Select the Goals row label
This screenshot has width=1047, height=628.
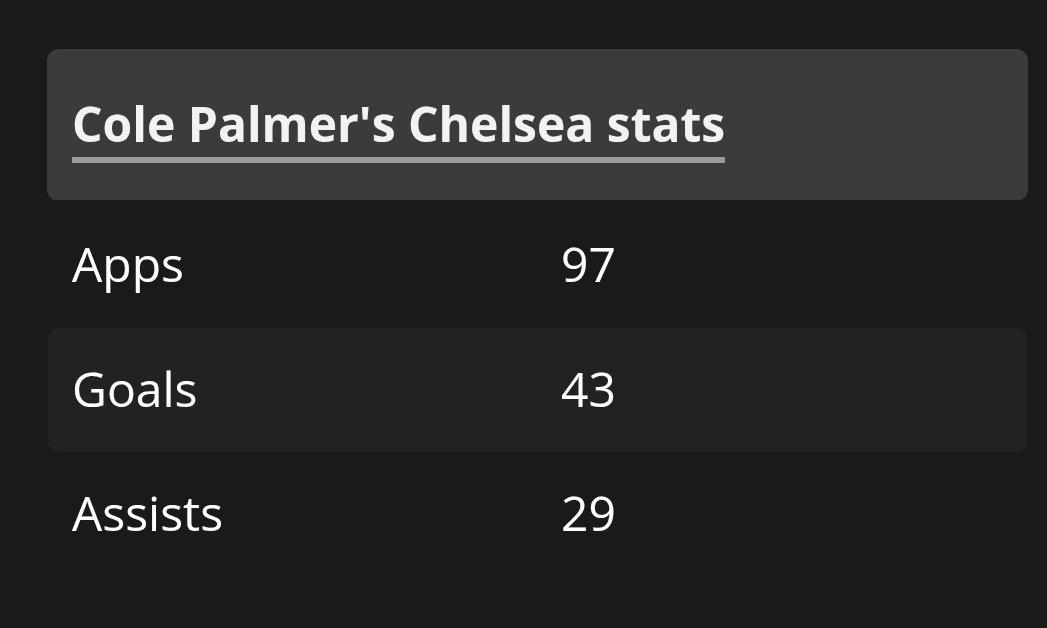point(134,390)
